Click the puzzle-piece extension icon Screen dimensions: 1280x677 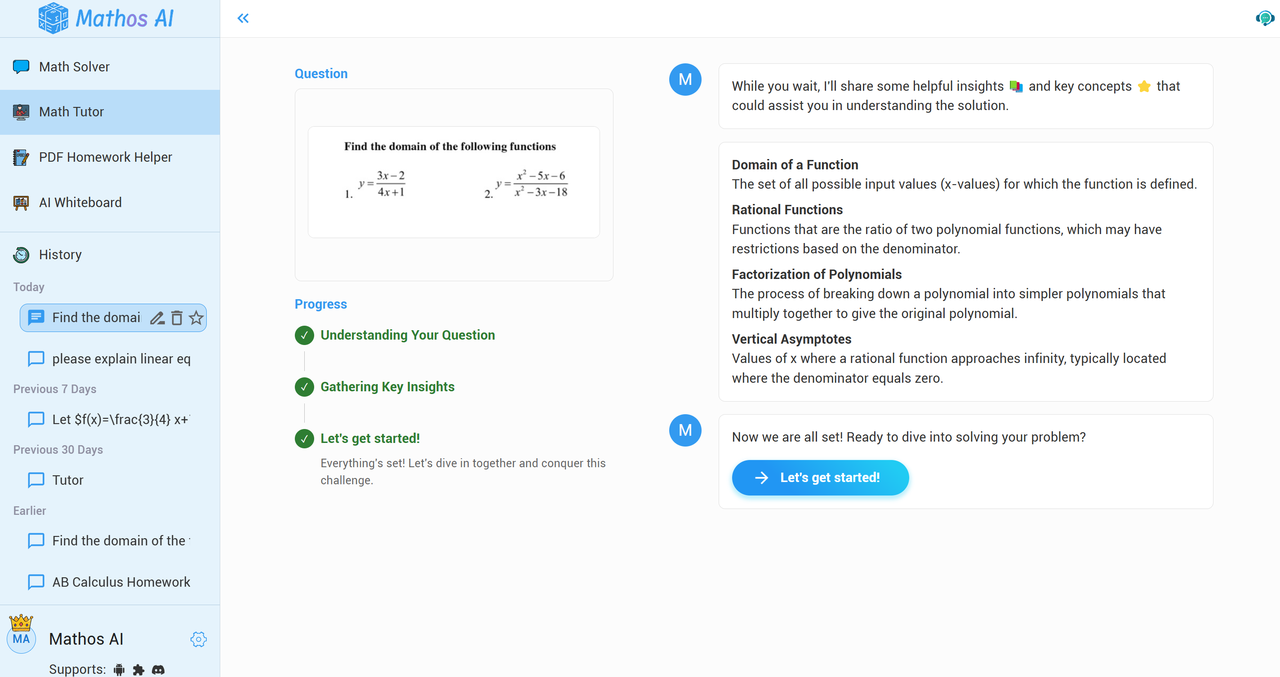[139, 669]
